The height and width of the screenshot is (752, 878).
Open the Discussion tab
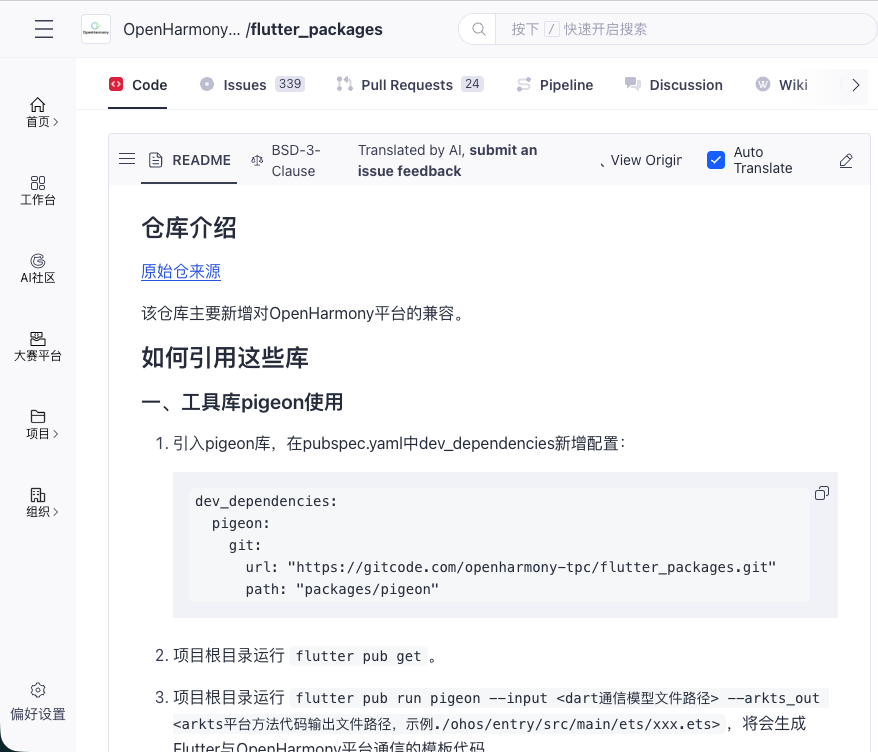click(674, 85)
